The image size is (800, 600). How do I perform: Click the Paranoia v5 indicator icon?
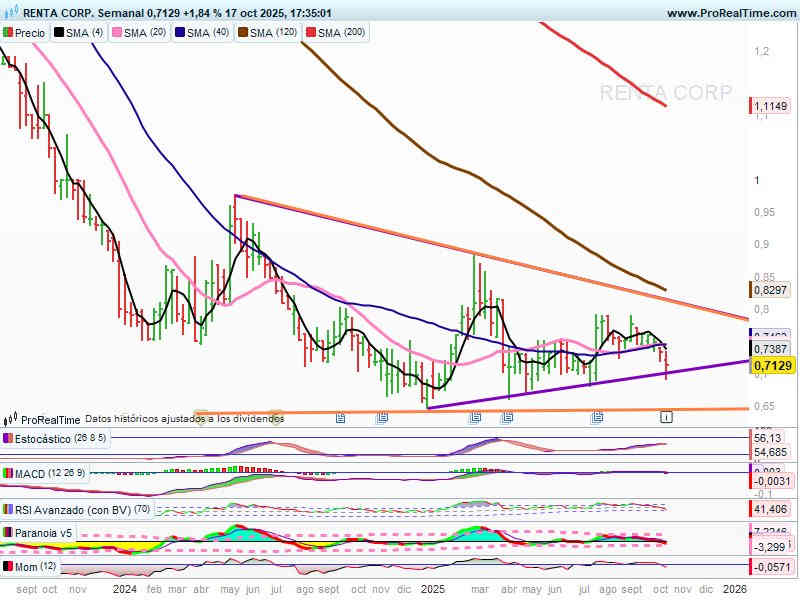9,533
